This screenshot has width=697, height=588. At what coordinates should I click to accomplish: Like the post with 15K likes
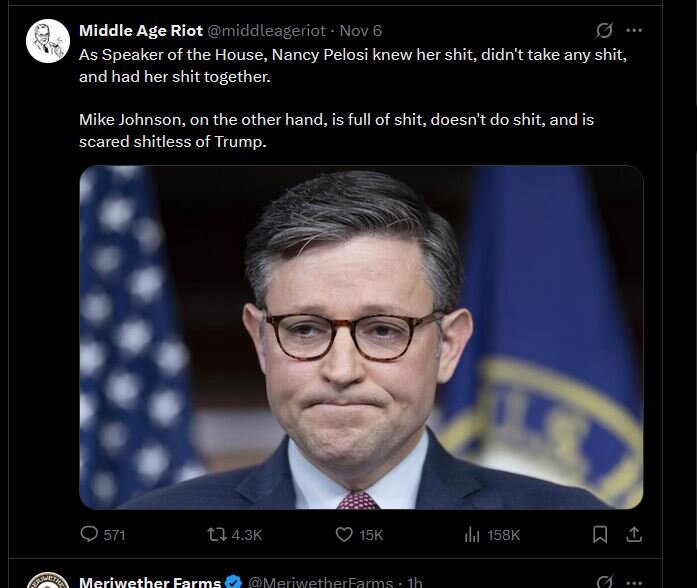point(345,535)
